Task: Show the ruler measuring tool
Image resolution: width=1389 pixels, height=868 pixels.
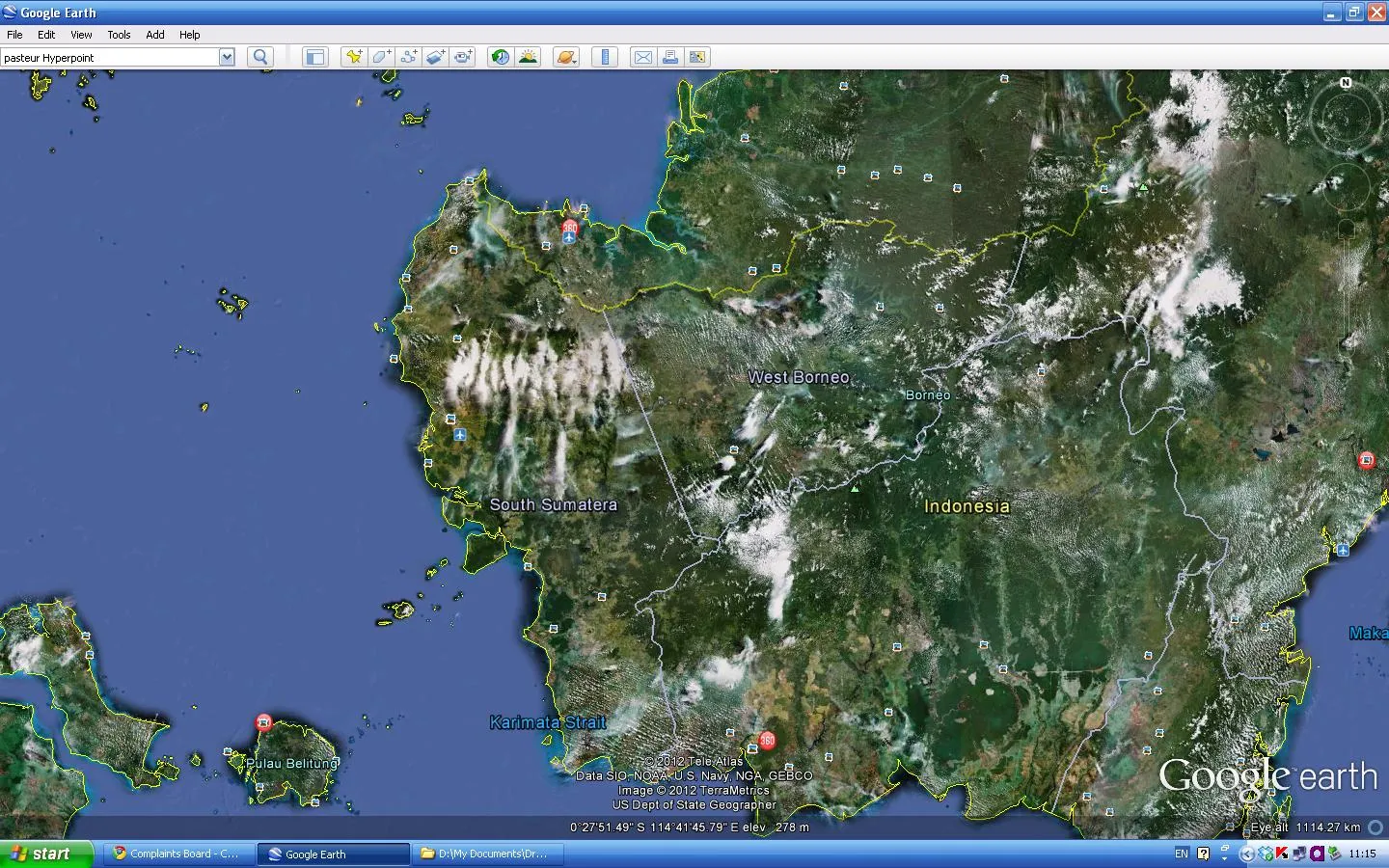Action: point(605,57)
